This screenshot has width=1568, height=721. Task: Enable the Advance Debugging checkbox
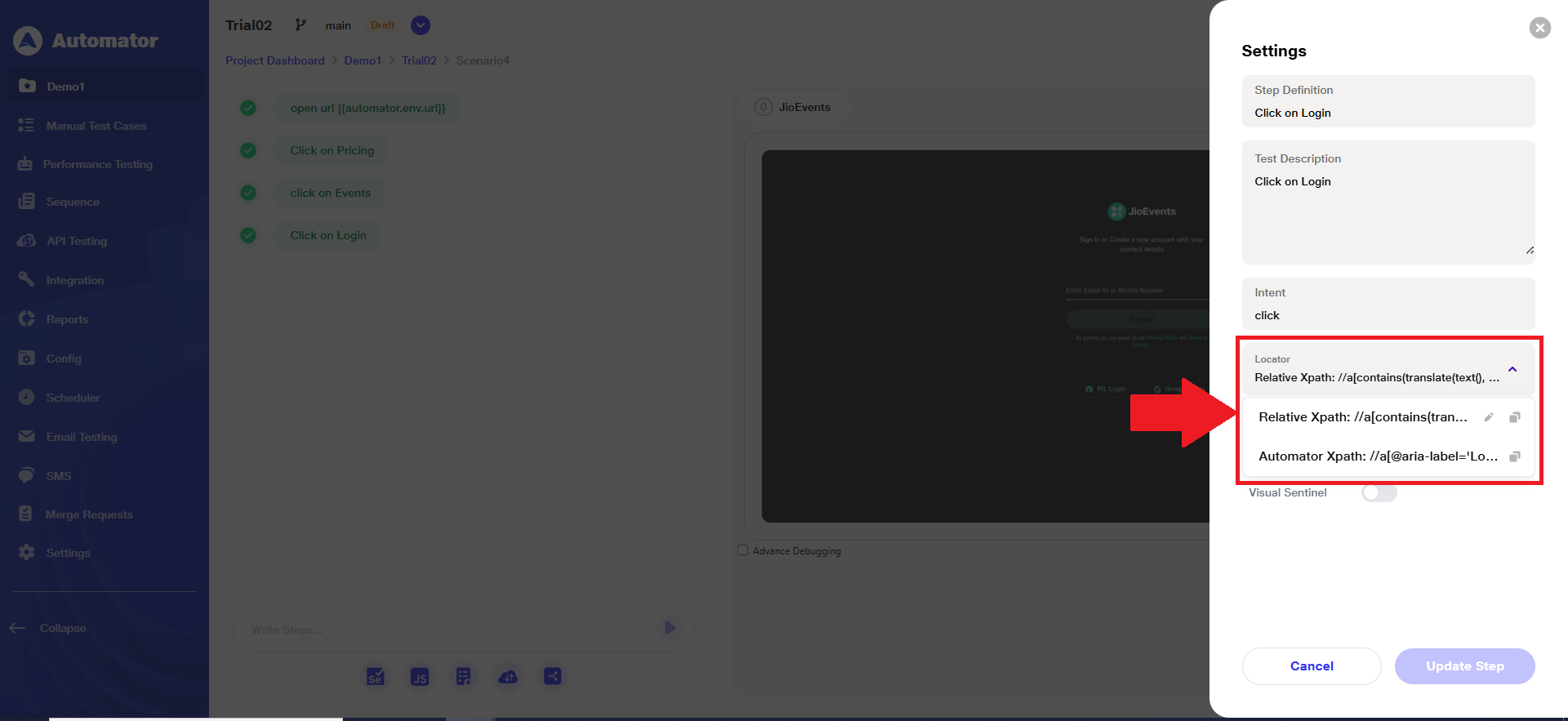742,550
